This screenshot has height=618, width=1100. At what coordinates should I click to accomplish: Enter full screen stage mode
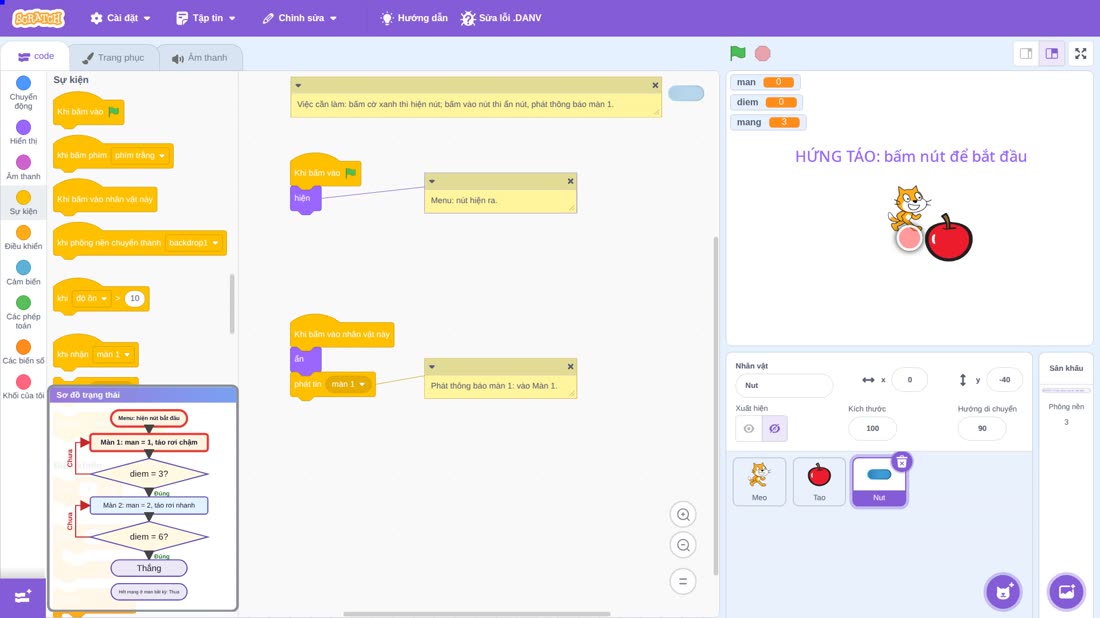[1080, 53]
